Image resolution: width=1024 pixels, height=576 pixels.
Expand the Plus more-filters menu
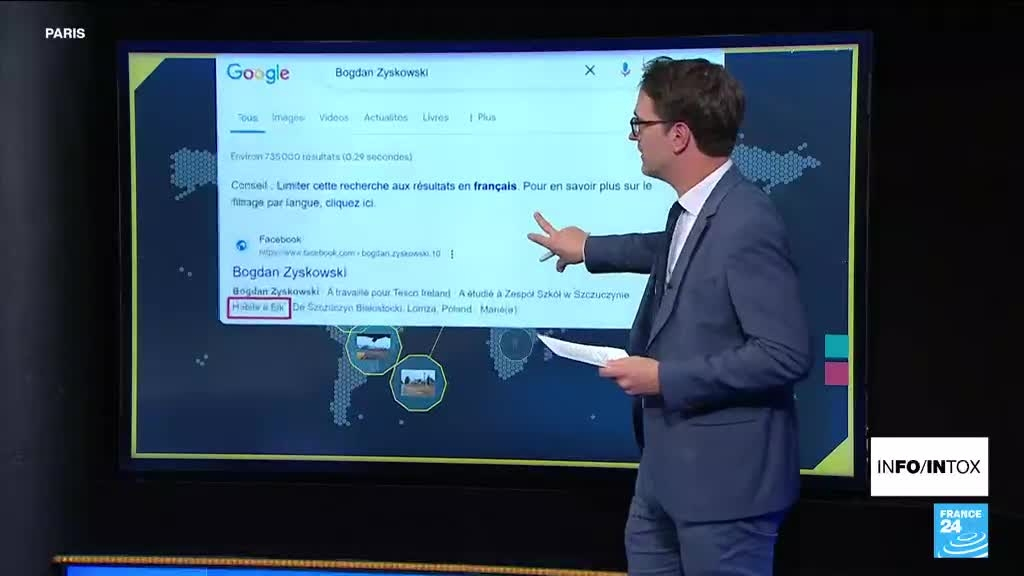483,117
